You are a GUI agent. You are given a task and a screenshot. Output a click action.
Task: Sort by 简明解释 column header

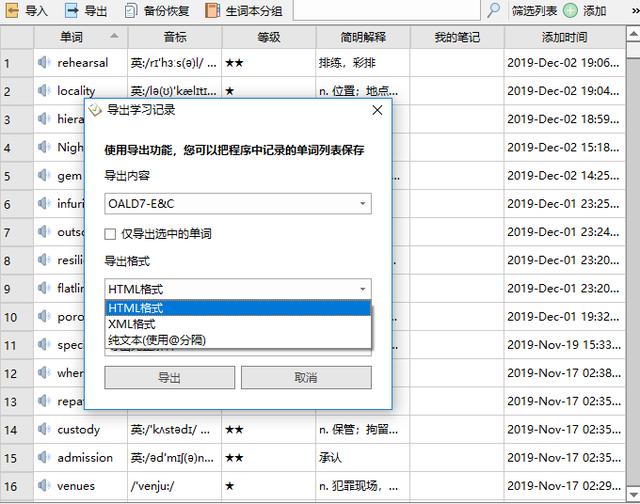pos(363,37)
